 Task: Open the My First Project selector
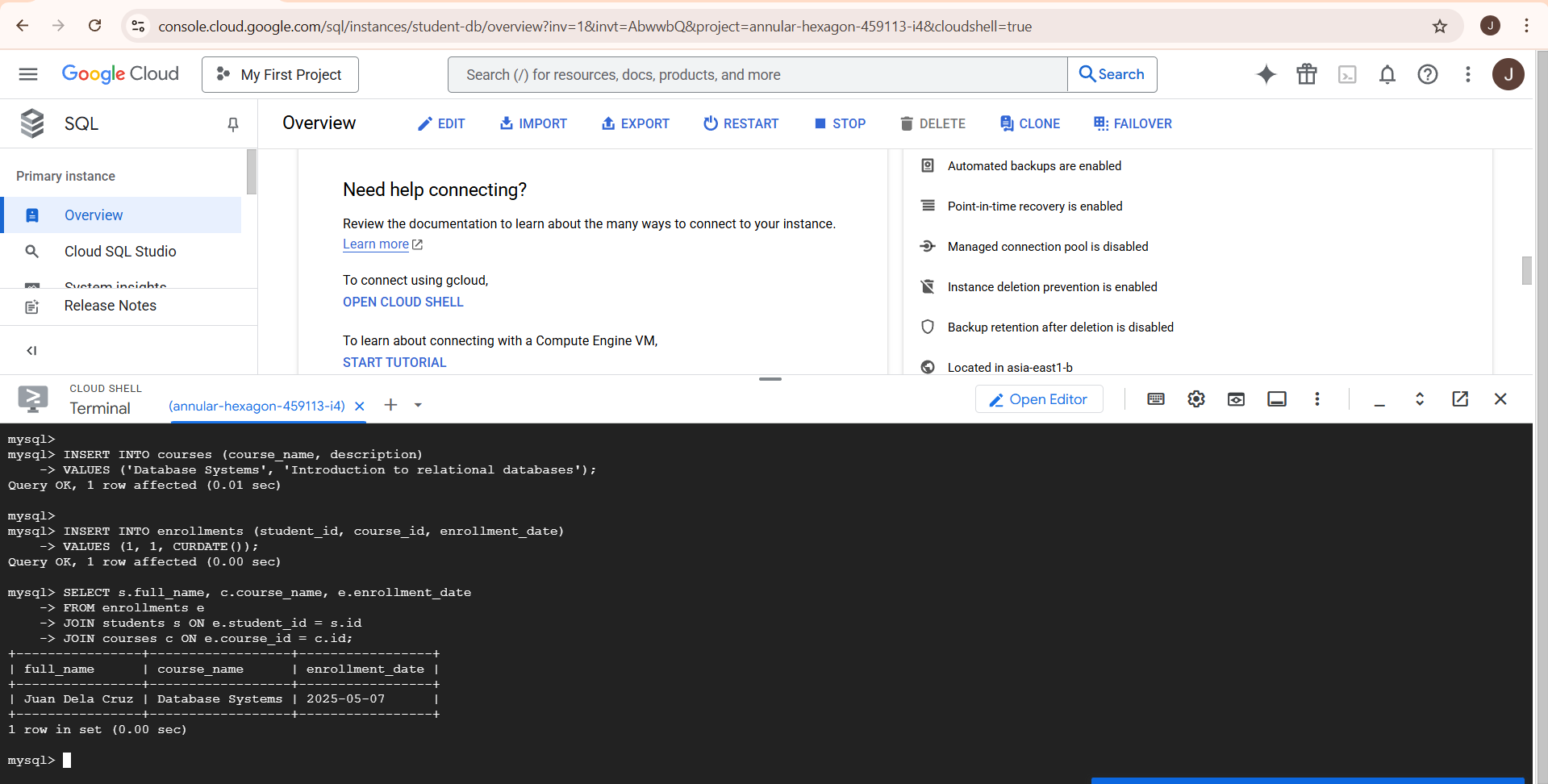pos(280,74)
